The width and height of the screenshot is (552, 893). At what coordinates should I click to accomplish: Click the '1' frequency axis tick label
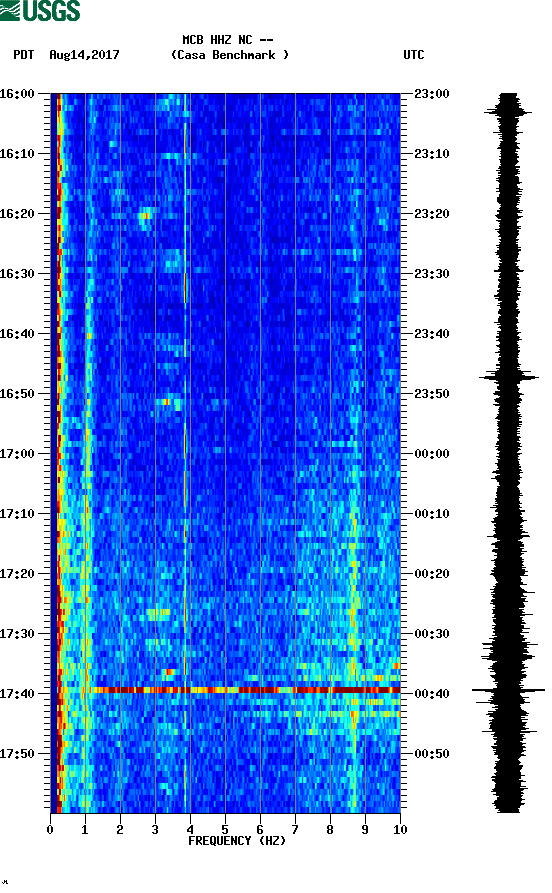point(85,830)
